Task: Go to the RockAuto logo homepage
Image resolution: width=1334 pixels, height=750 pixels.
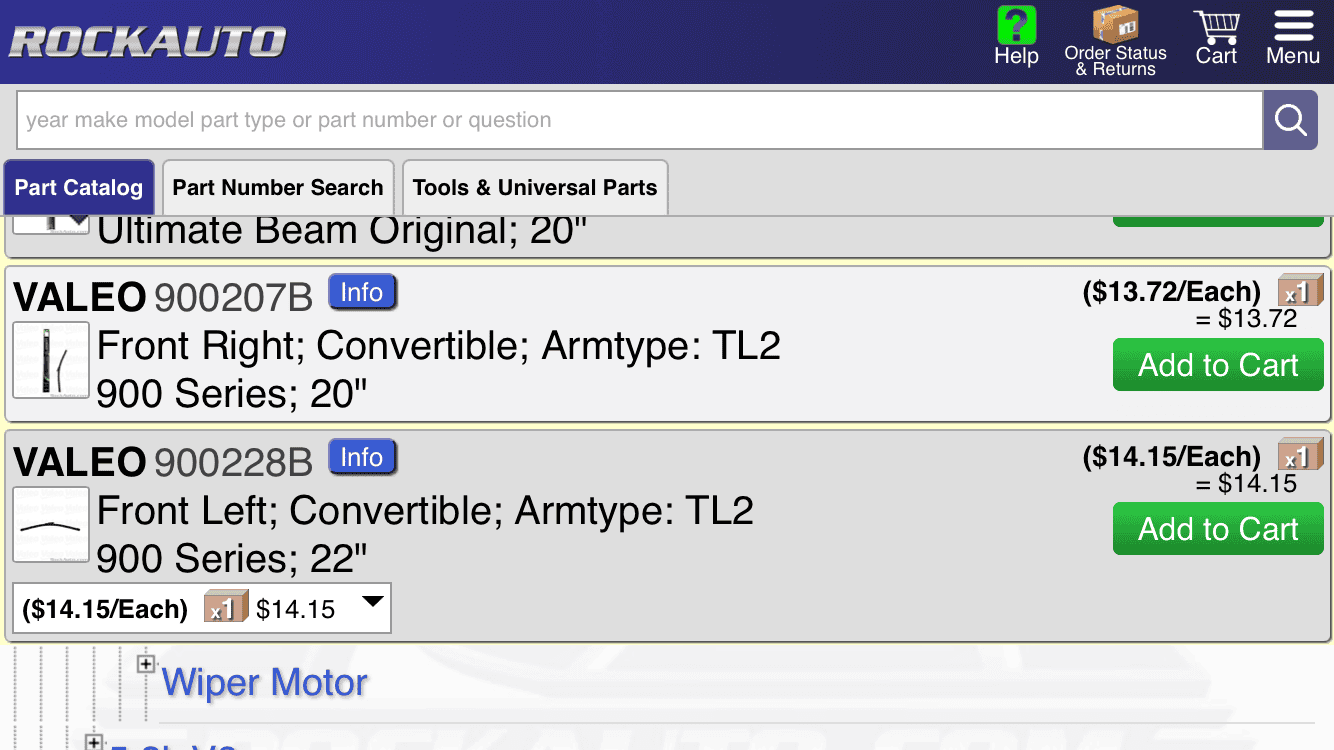Action: pyautogui.click(x=148, y=41)
